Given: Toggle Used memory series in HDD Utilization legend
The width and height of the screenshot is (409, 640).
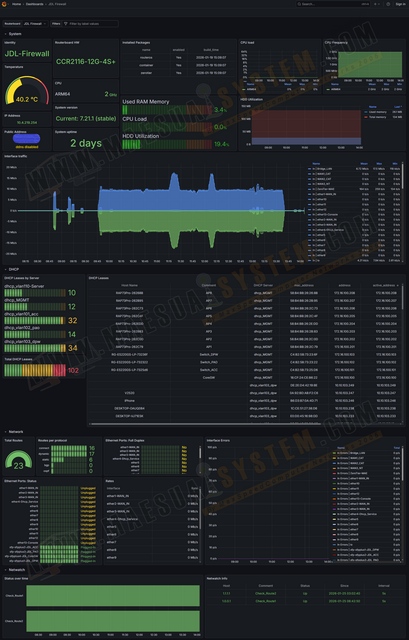Looking at the screenshot, I should 378,112.
